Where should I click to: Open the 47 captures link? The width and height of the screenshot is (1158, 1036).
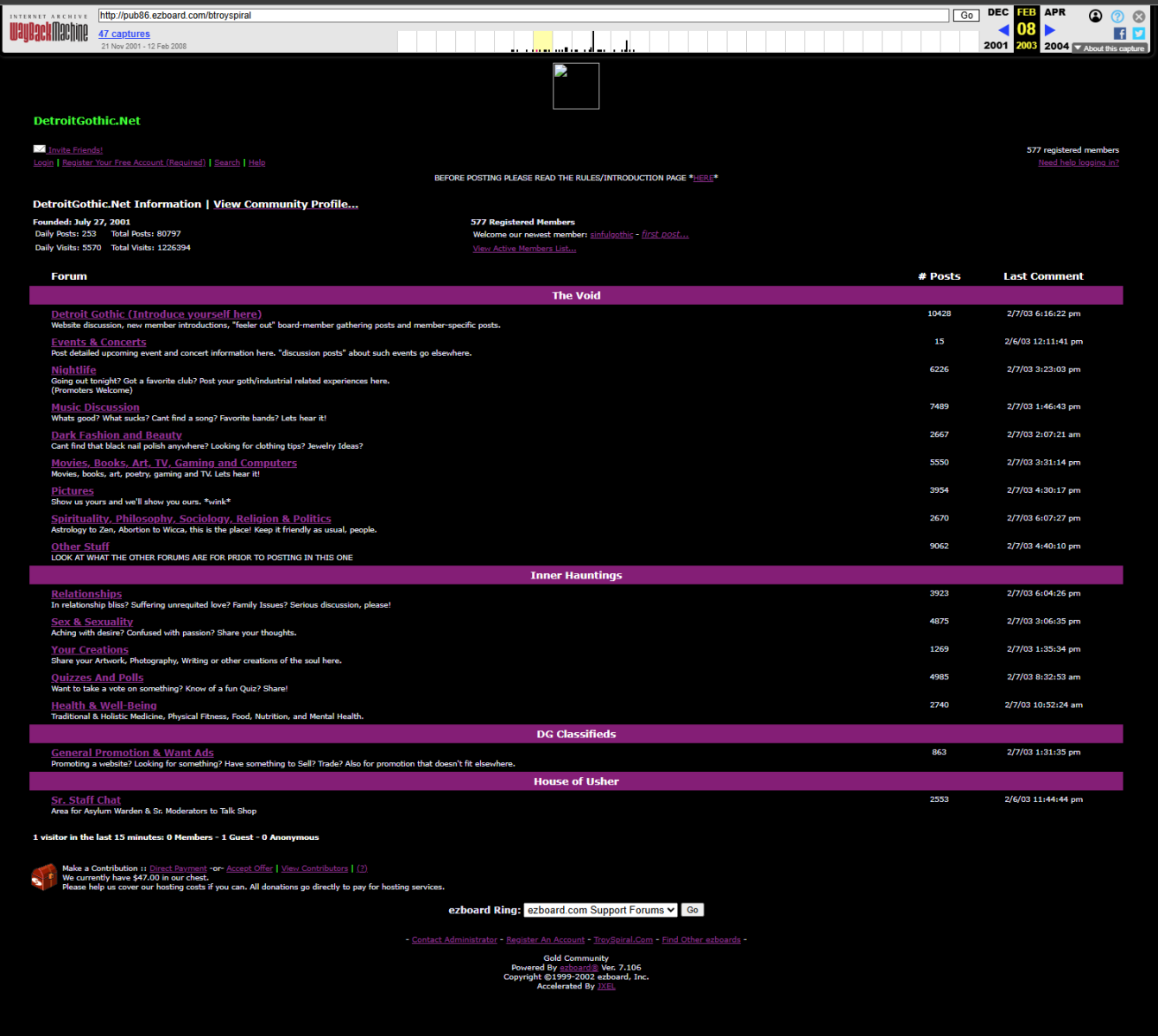click(123, 33)
